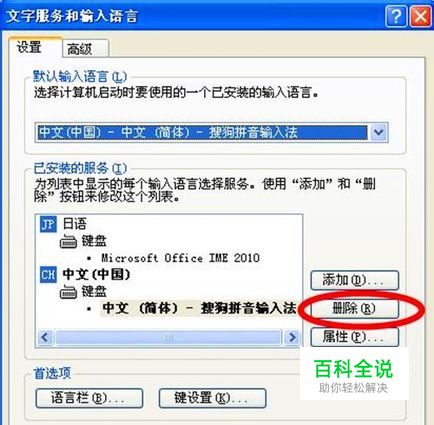Click the 添加(D)... button

[x=355, y=280]
